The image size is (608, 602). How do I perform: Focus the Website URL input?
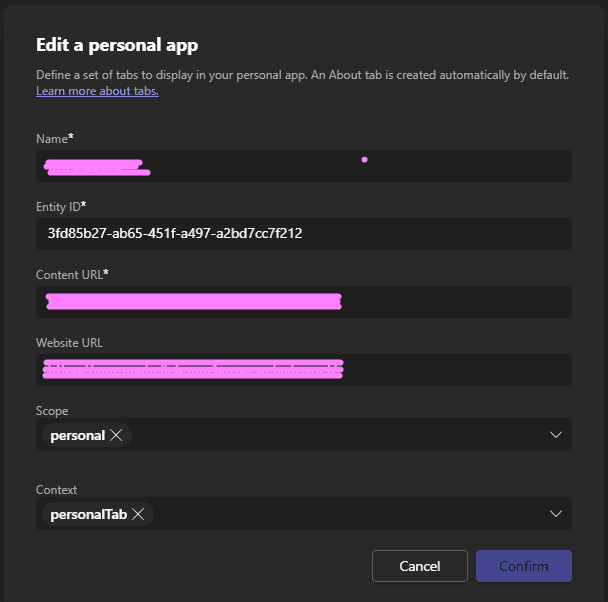coord(304,370)
